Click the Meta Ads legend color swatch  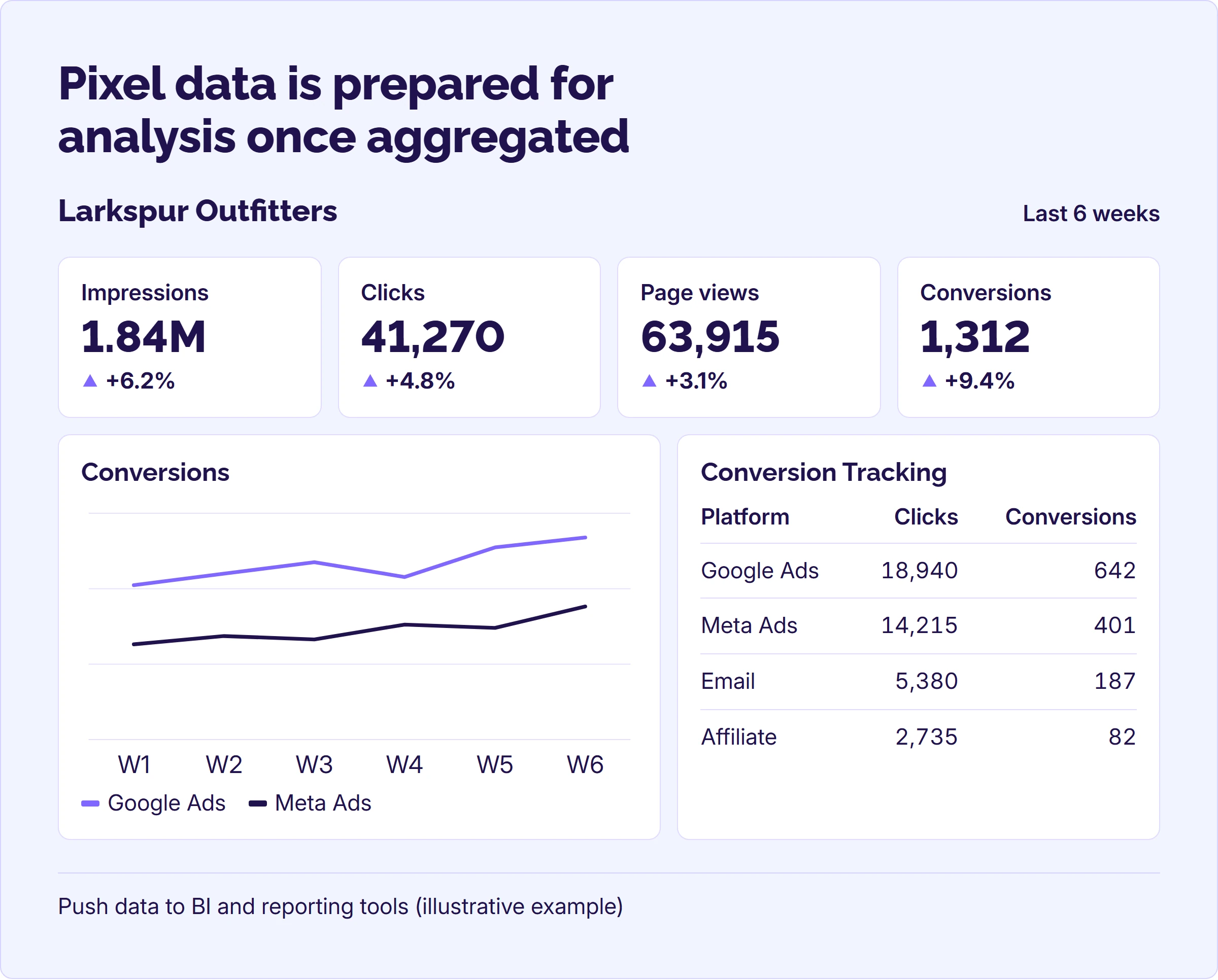pos(258,803)
